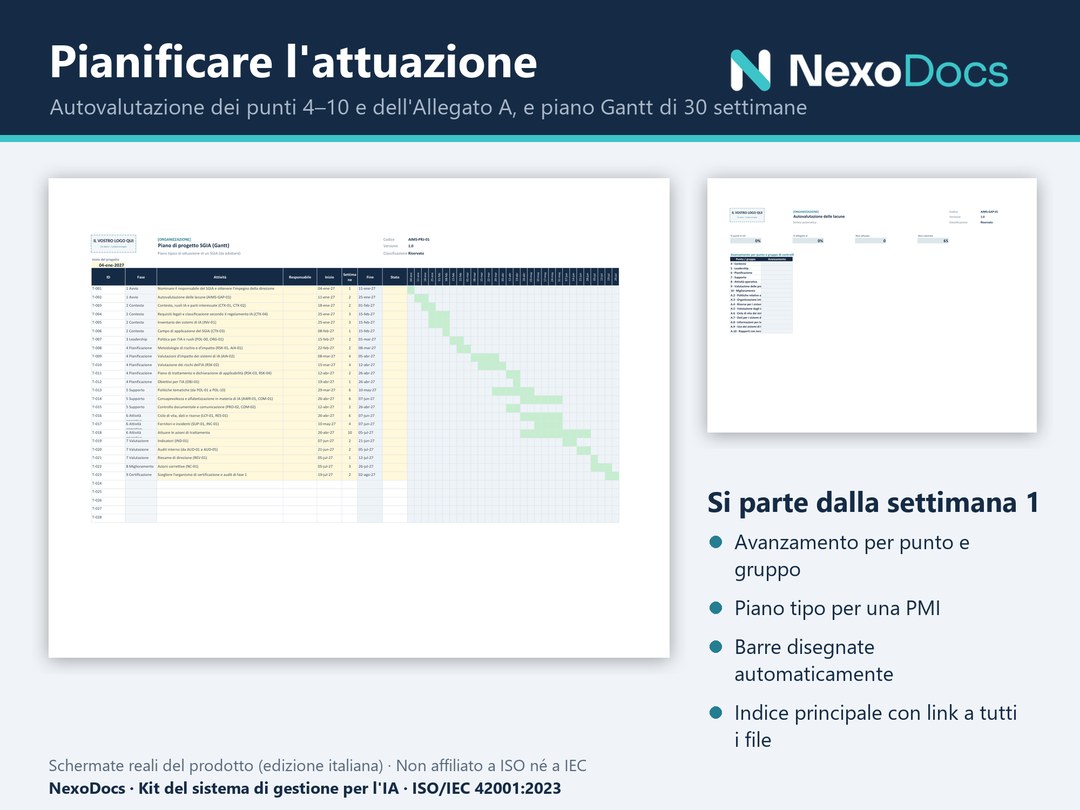Click the 'Autovalutazione delle lacune' sheet title
The image size is (1080, 810).
point(818,216)
